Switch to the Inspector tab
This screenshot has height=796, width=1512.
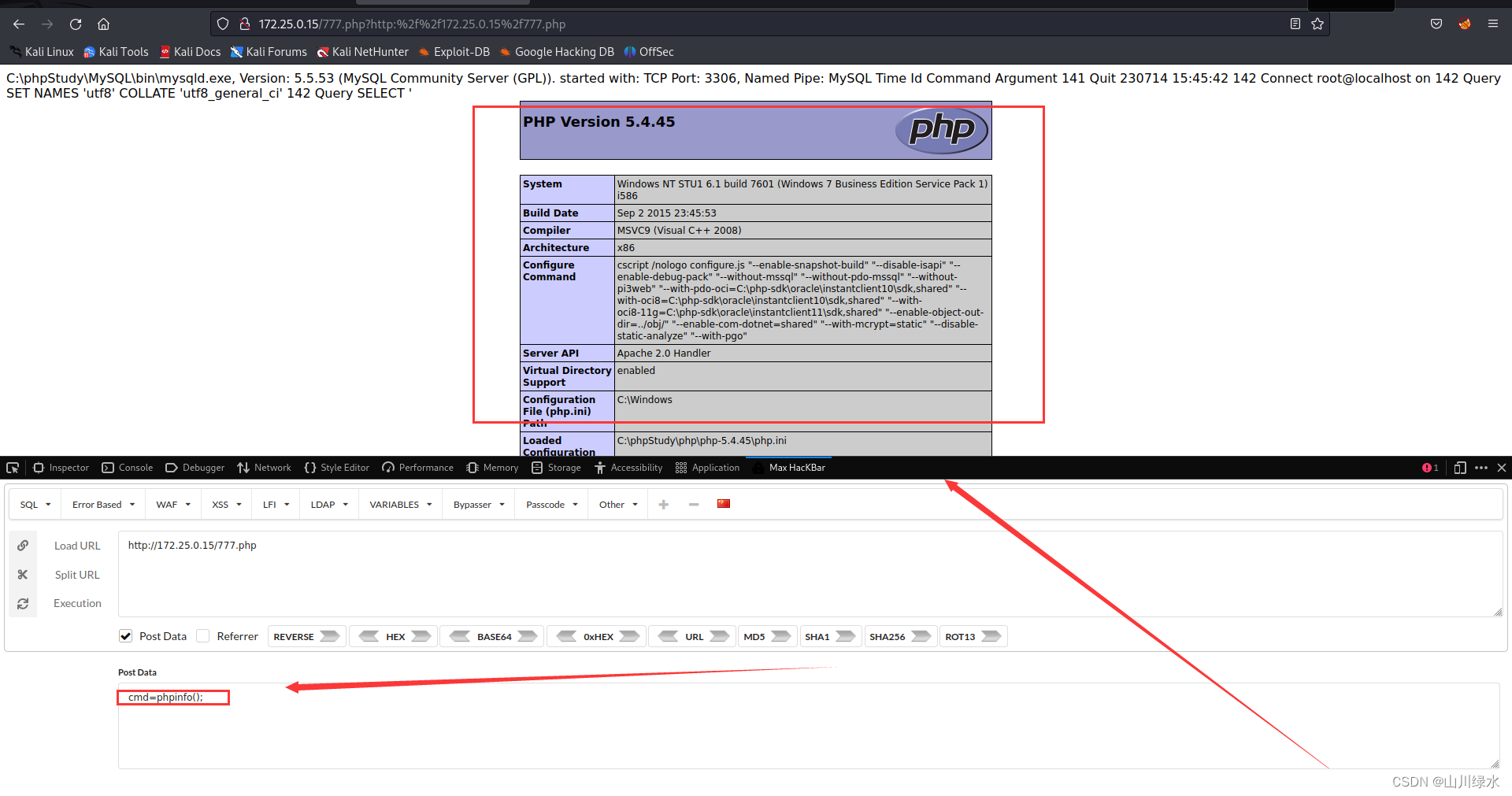[61, 468]
